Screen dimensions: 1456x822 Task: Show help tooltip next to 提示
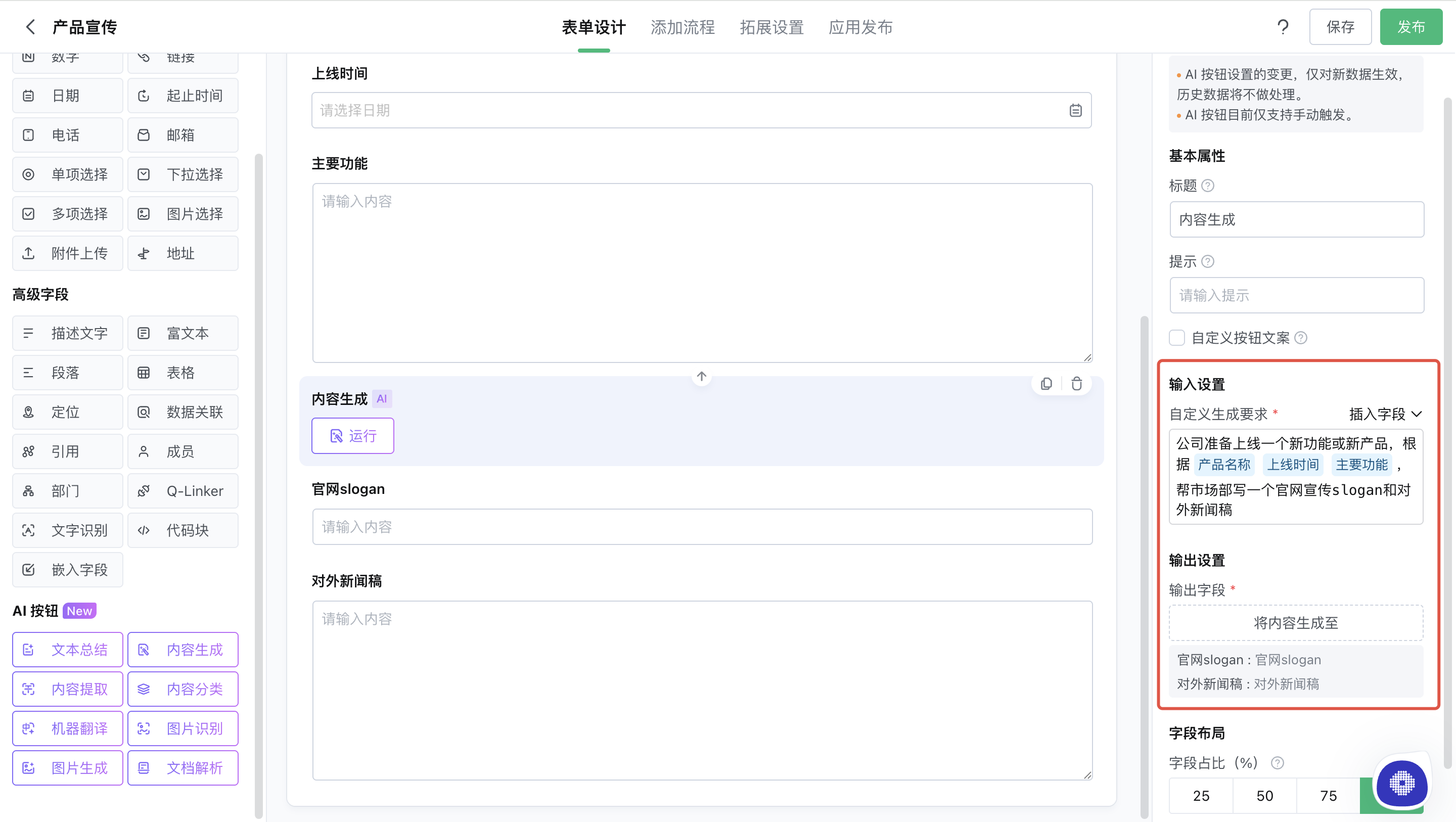click(x=1207, y=261)
